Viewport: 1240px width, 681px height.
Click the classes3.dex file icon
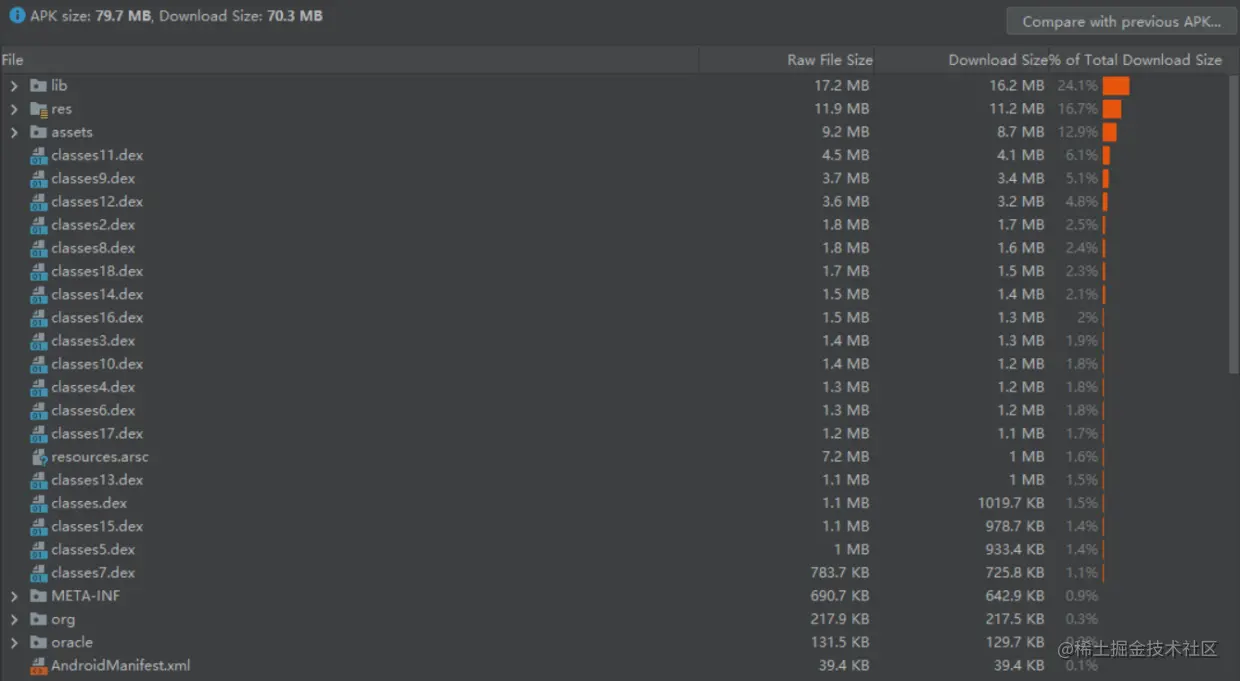39,341
